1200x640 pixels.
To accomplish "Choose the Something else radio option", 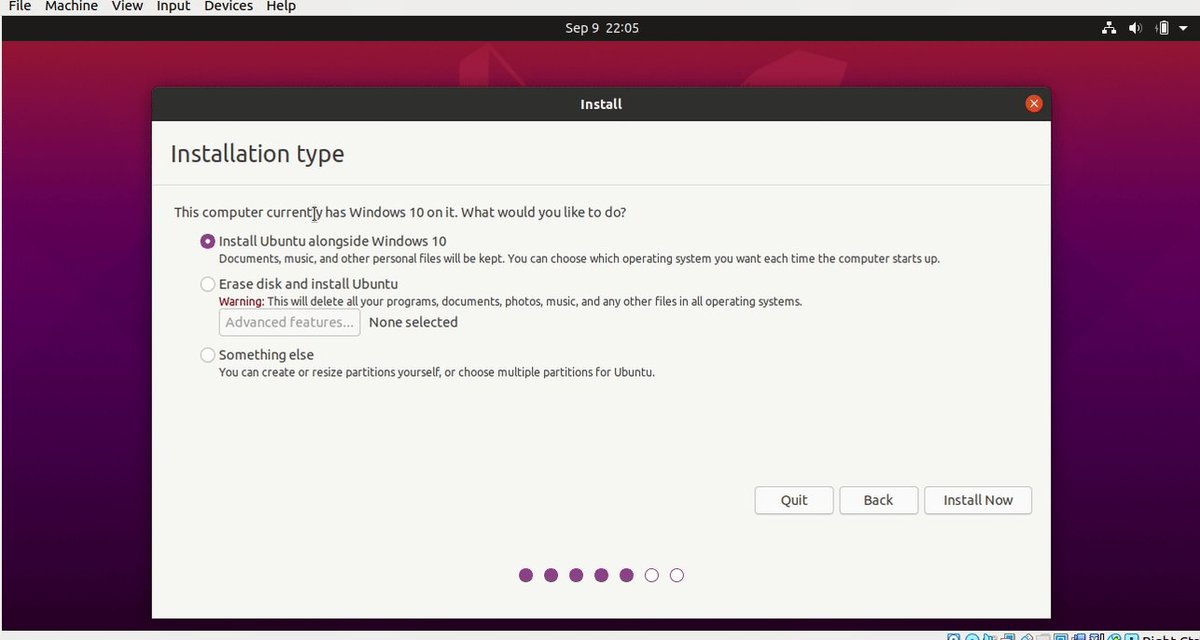I will click(x=207, y=355).
